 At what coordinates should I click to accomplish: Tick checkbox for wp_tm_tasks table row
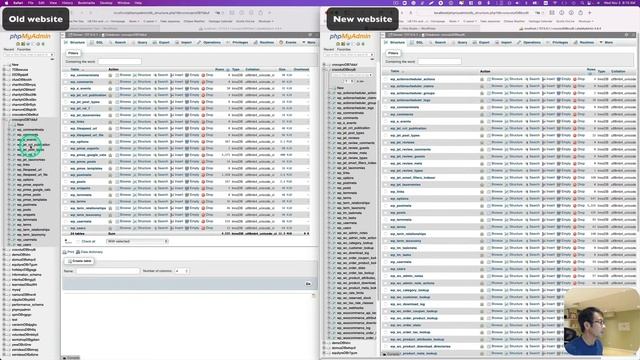[386, 255]
